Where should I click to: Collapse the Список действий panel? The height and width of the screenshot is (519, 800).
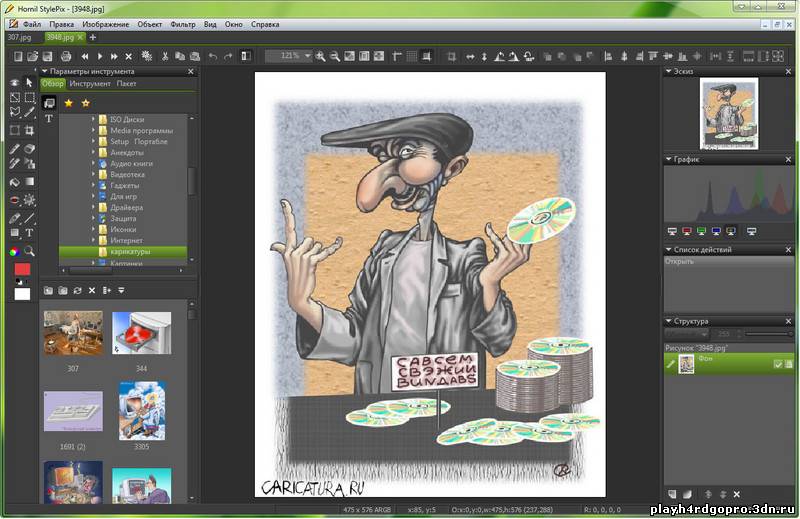(668, 250)
